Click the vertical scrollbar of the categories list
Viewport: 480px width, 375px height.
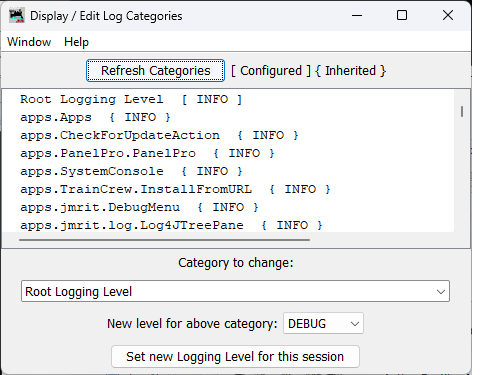point(462,112)
